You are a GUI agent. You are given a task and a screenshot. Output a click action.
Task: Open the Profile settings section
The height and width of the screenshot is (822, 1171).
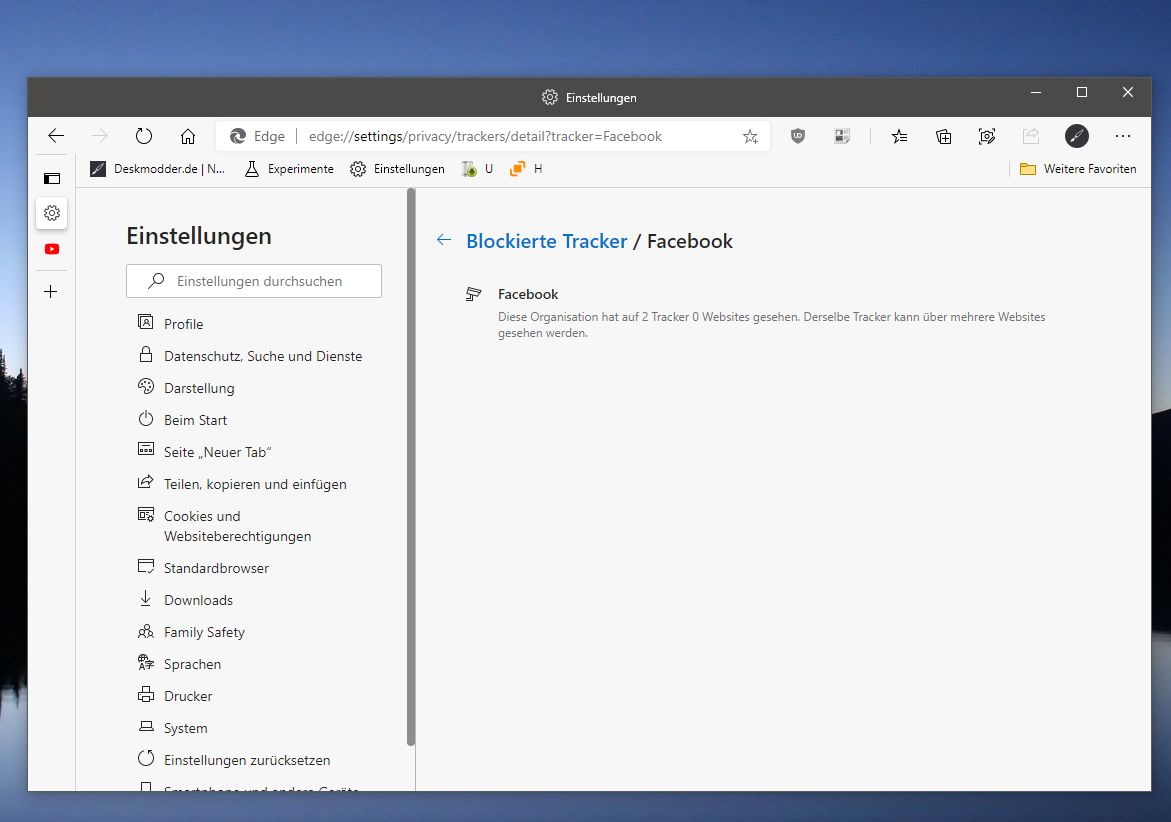(x=184, y=324)
